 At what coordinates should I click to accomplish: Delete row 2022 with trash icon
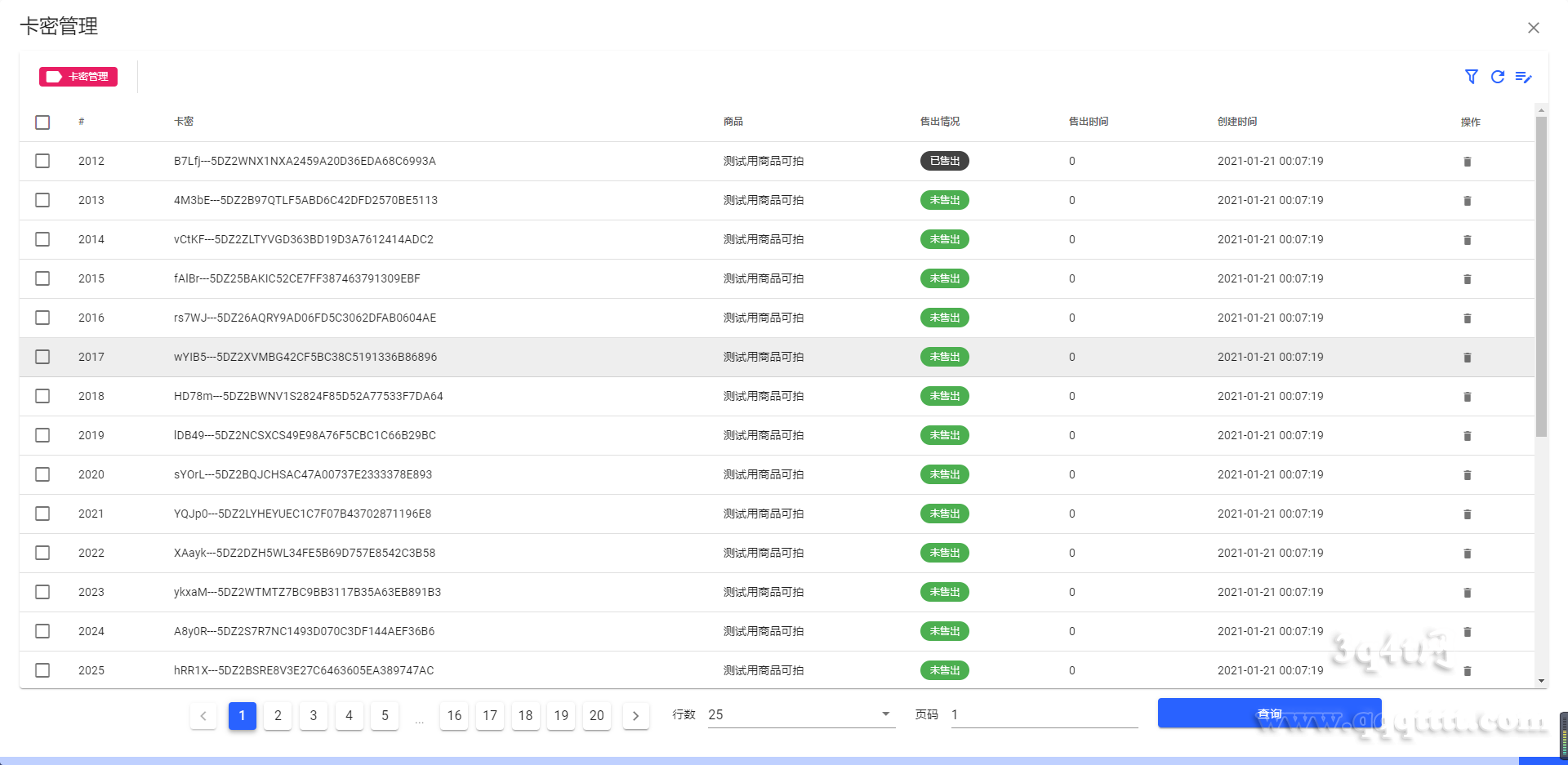coord(1467,554)
